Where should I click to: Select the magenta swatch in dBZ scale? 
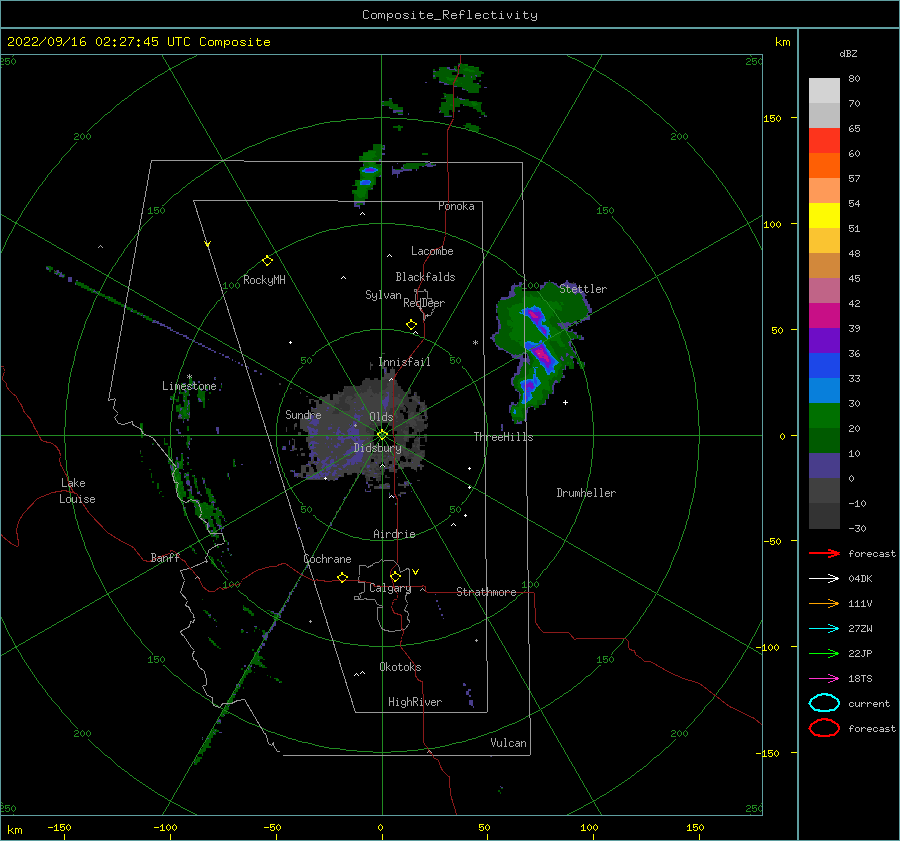pos(824,316)
